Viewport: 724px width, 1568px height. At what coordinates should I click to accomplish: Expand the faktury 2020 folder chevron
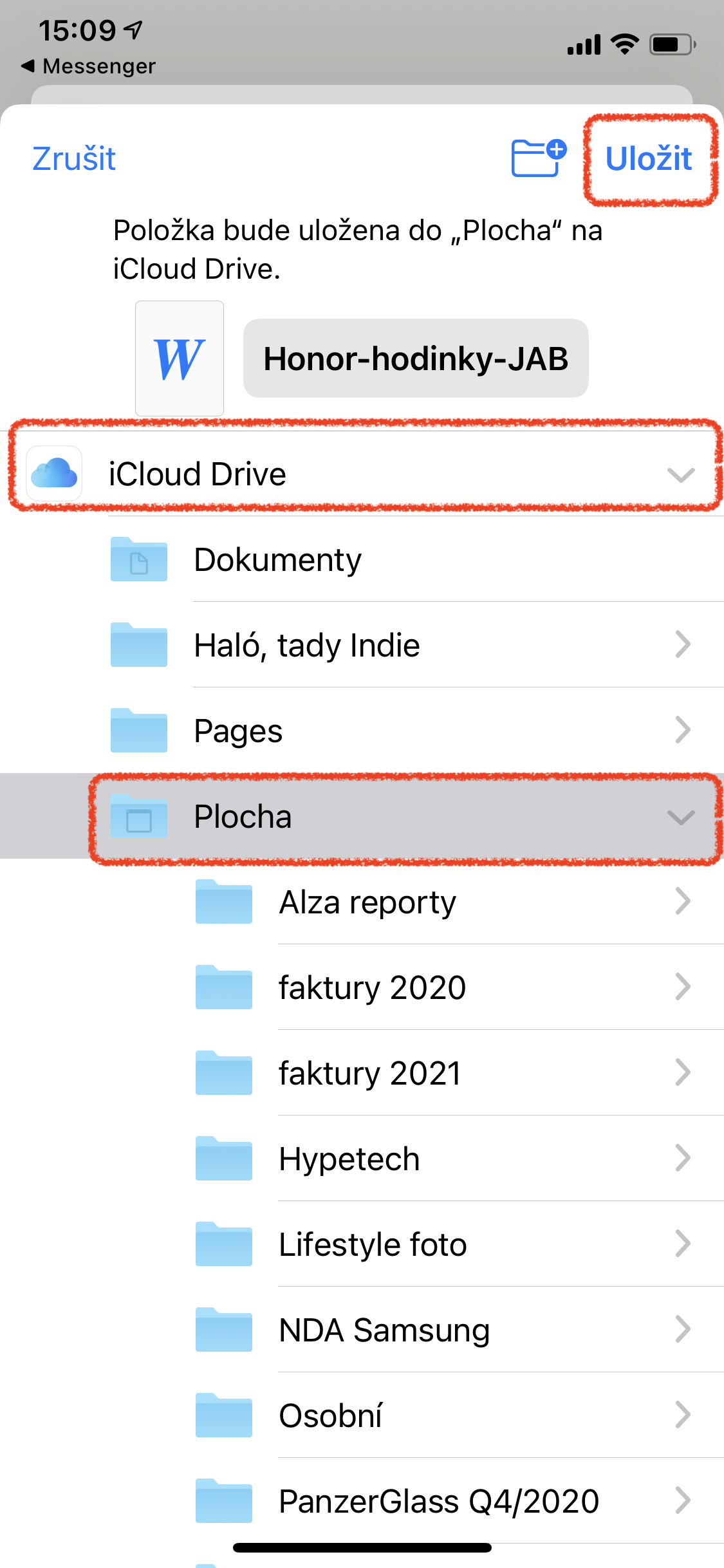682,987
